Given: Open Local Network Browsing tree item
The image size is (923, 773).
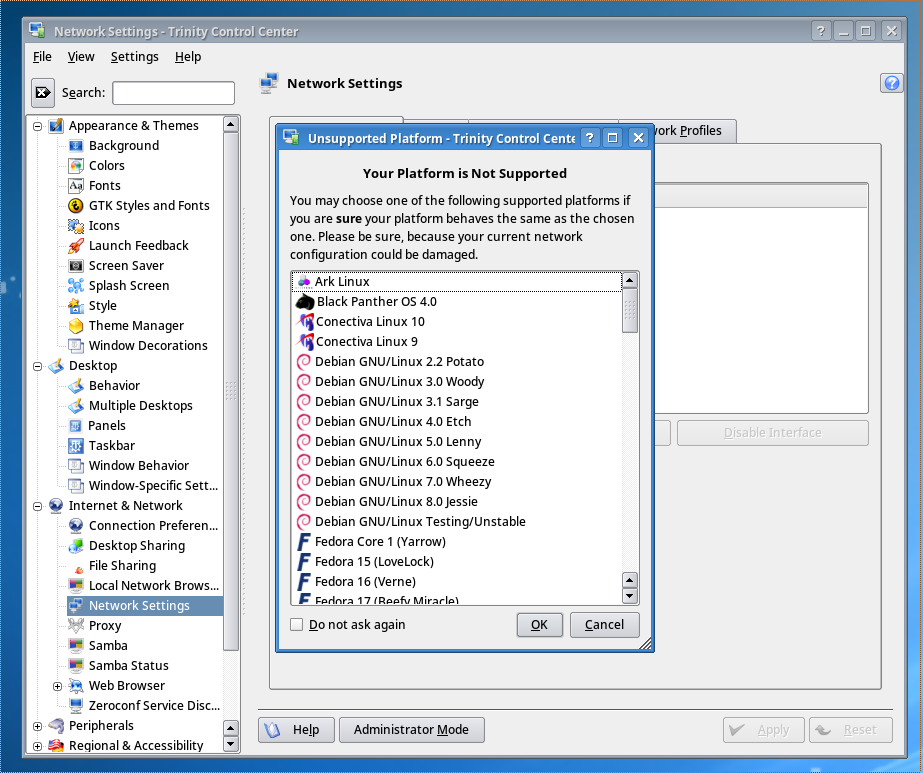Looking at the screenshot, I should coord(145,586).
